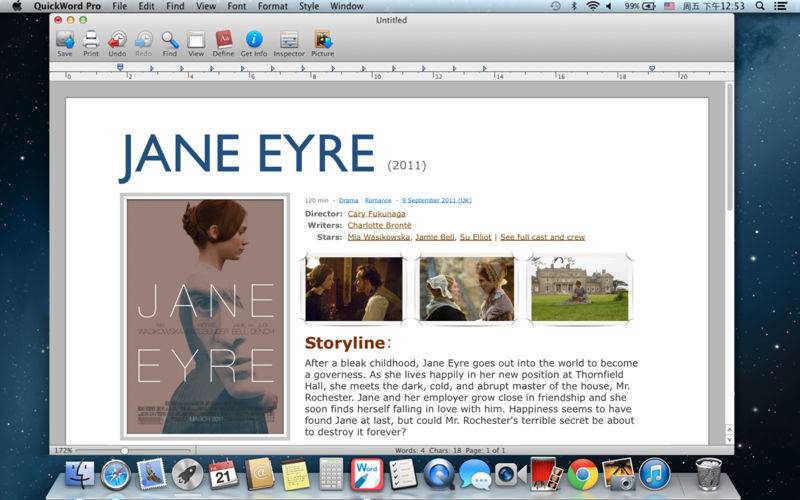Viewport: 800px width, 500px height.
Task: Open Spotlight search in menu bar
Action: click(760, 6)
